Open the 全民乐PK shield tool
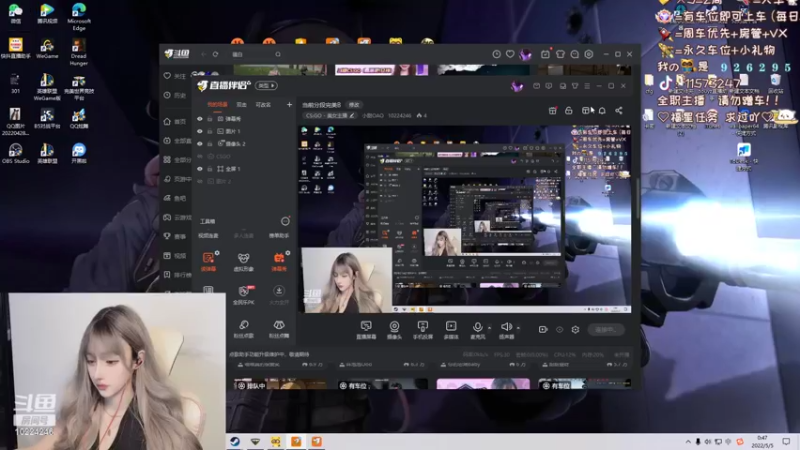Image resolution: width=800 pixels, height=450 pixels. pos(243,294)
